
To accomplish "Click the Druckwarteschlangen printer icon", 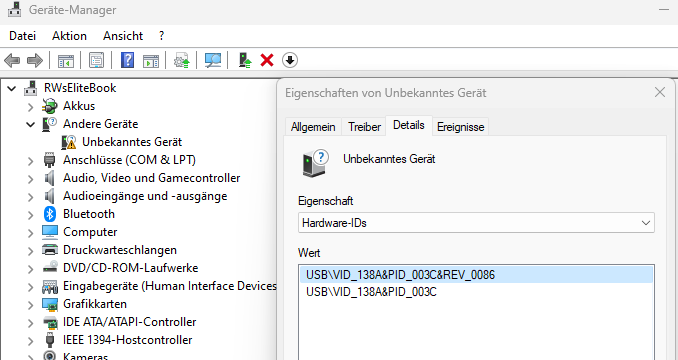I will coord(50,250).
